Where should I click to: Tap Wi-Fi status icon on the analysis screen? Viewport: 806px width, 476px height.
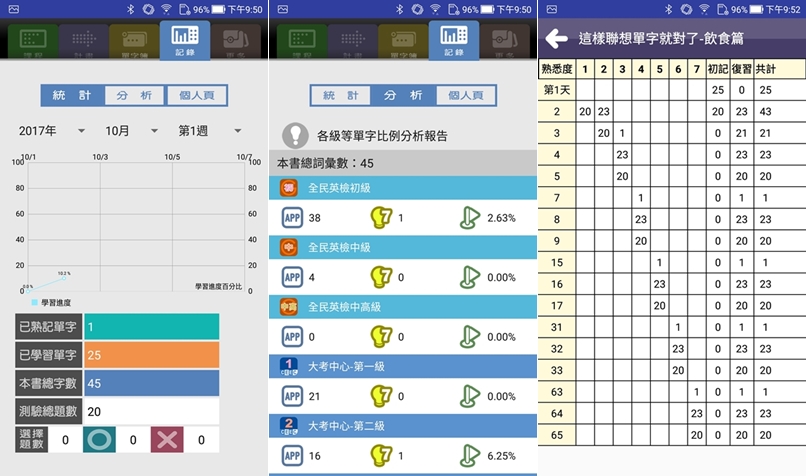pos(435,9)
